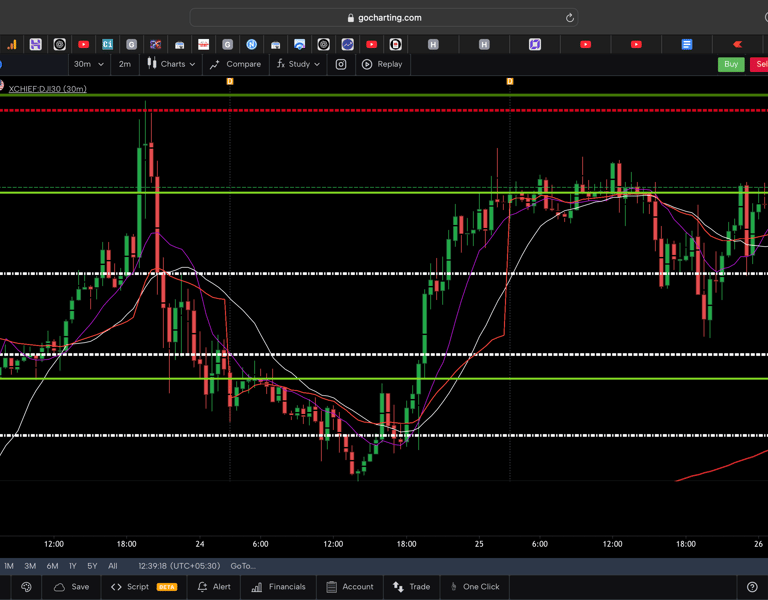Open the XCHIEF:DJI30 (30m) symbol label
Screen dimensions: 768x600
tap(48, 89)
